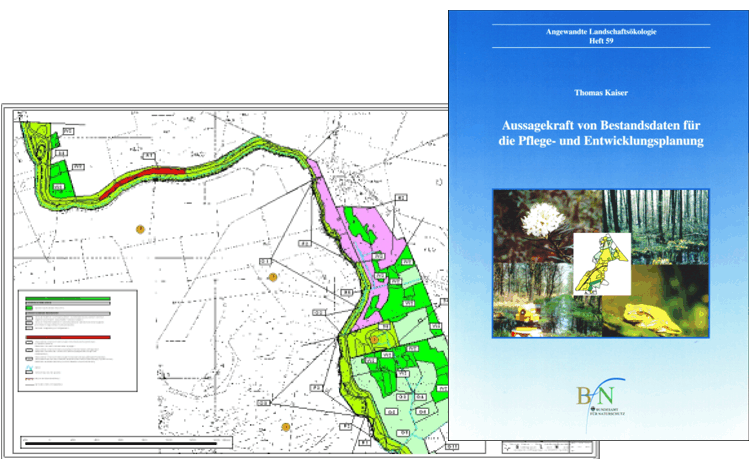
Task: Click the bright green block at map's upper-left
Action: coord(62,183)
